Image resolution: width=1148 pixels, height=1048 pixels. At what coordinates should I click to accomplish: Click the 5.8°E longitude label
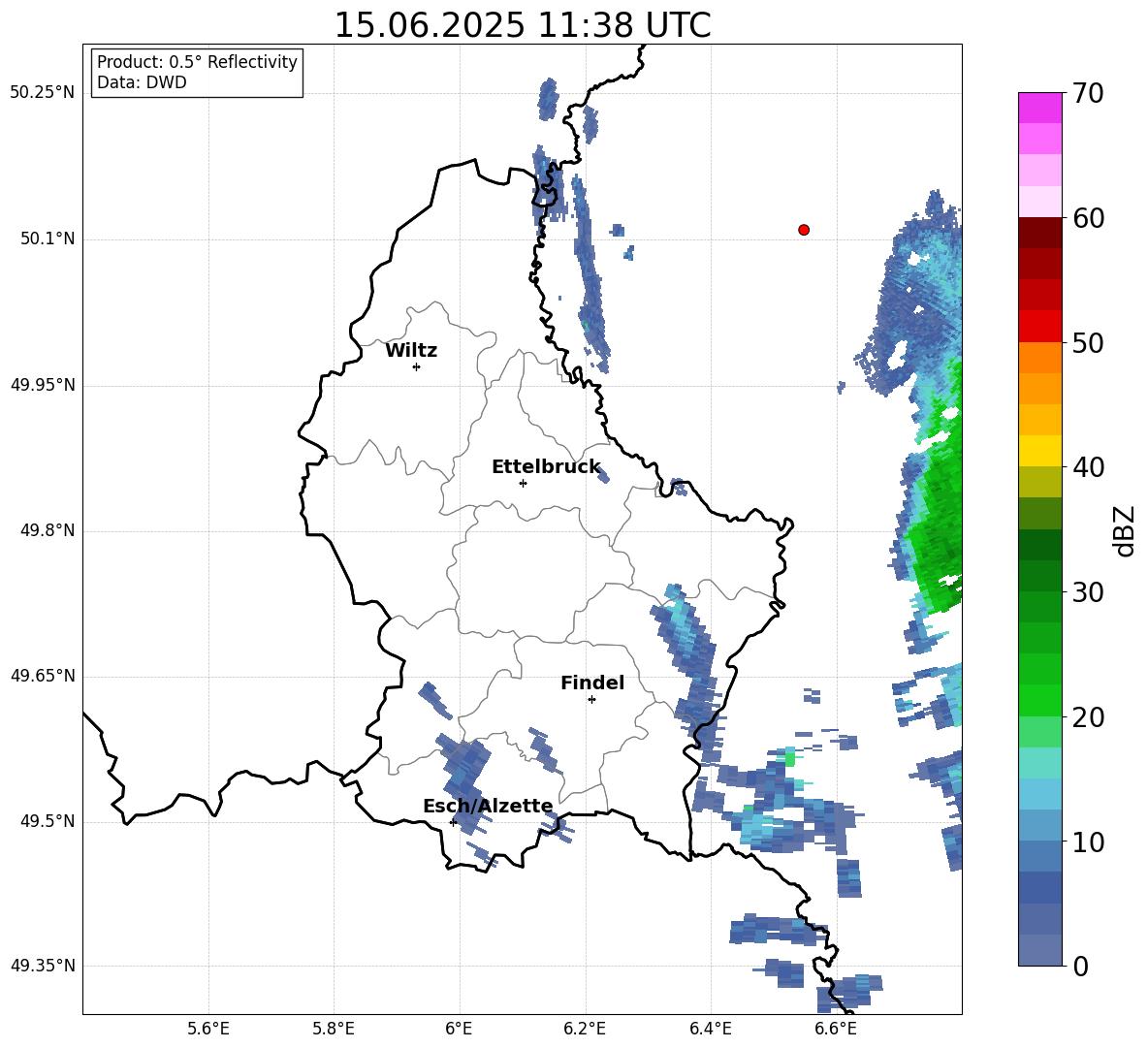[334, 1029]
